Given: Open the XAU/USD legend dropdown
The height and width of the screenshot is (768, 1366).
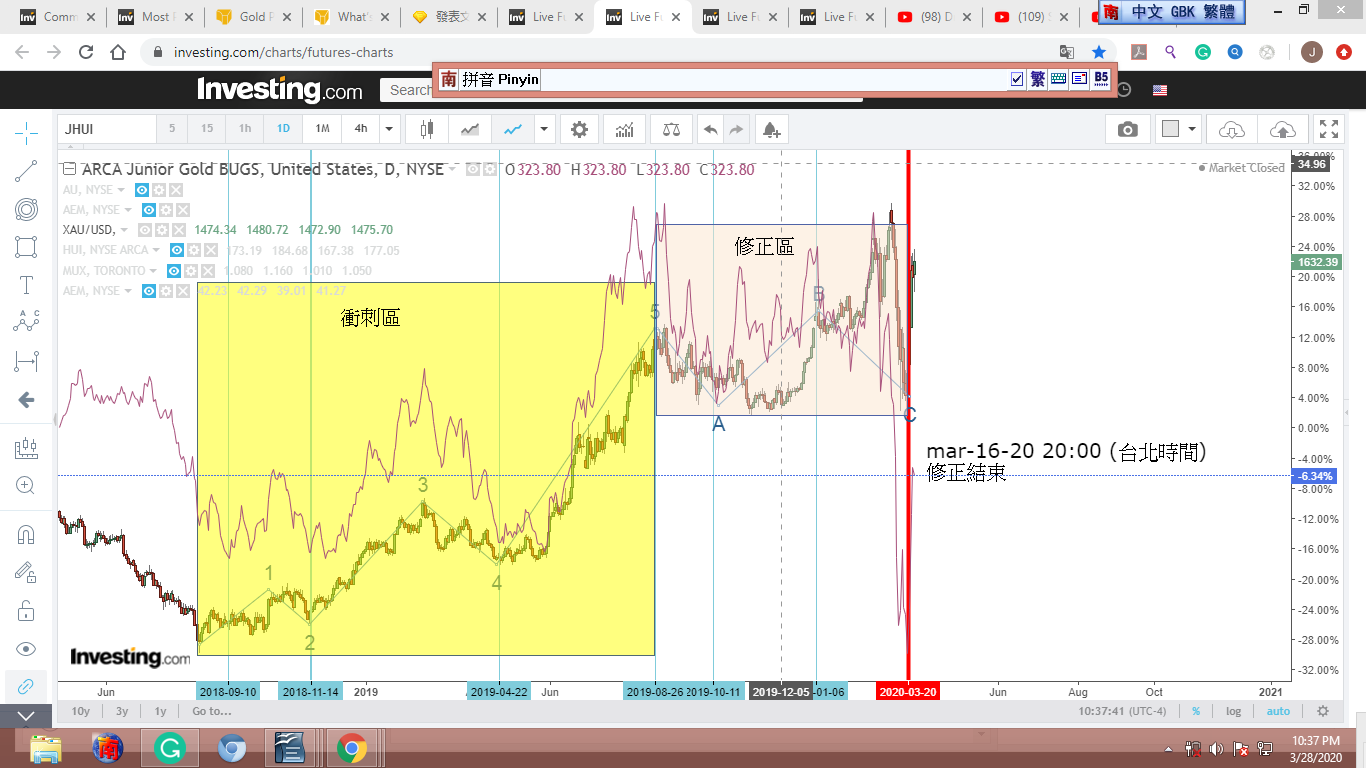Looking at the screenshot, I should 122,230.
